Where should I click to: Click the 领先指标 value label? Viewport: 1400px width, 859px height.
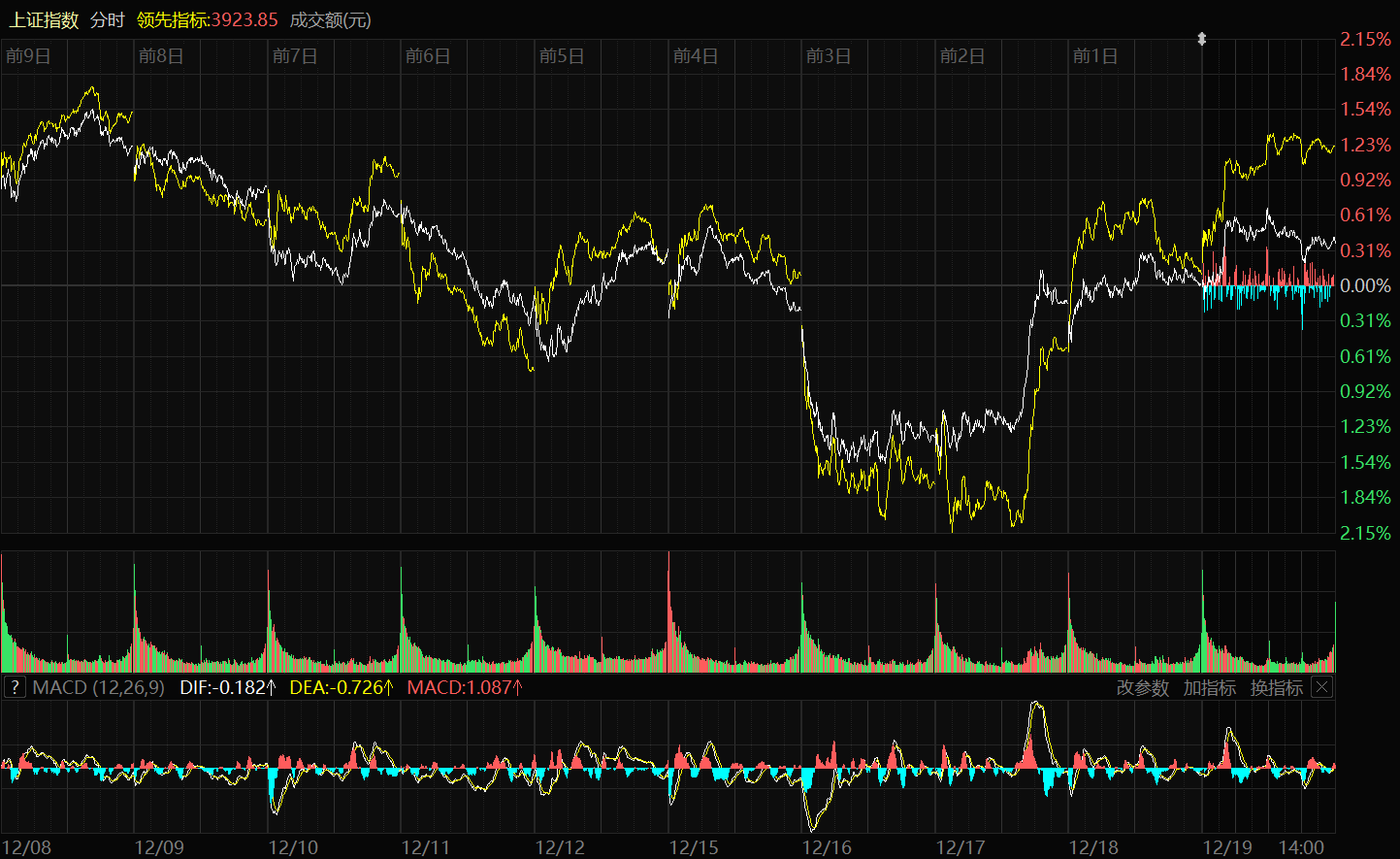tap(208, 20)
